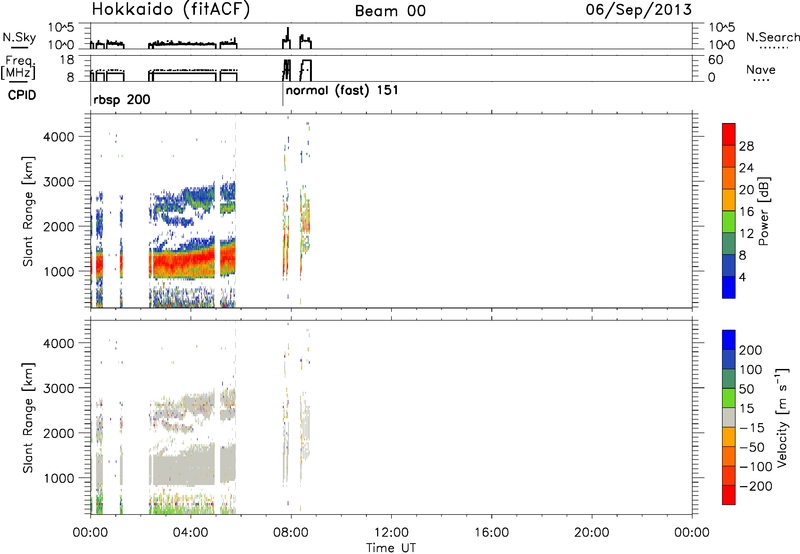Click the gray segment of Velocity color bar
Image resolution: width=800 pixels, height=554 pixels.
coord(729,417)
